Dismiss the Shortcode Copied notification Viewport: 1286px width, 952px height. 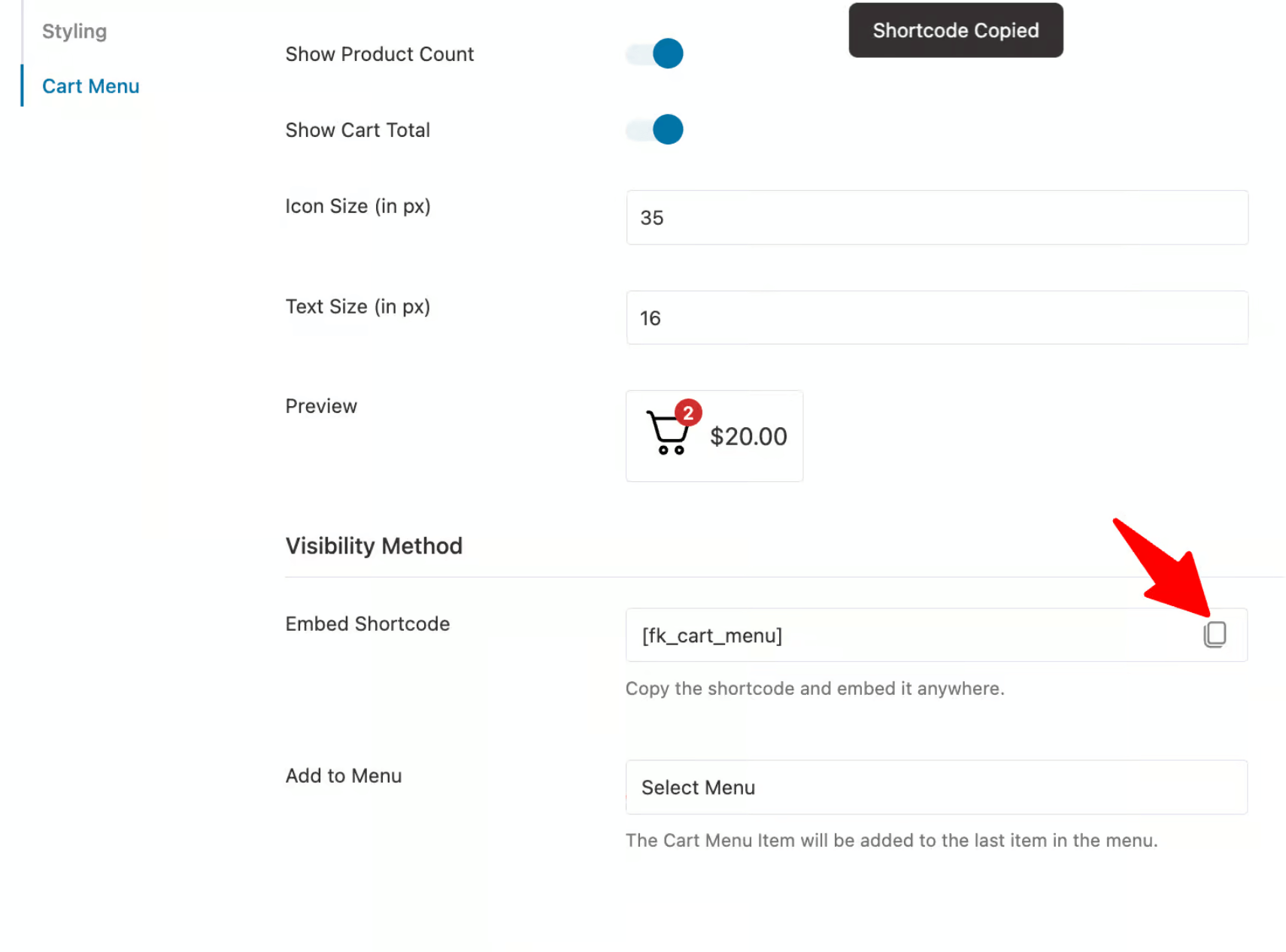pos(955,30)
